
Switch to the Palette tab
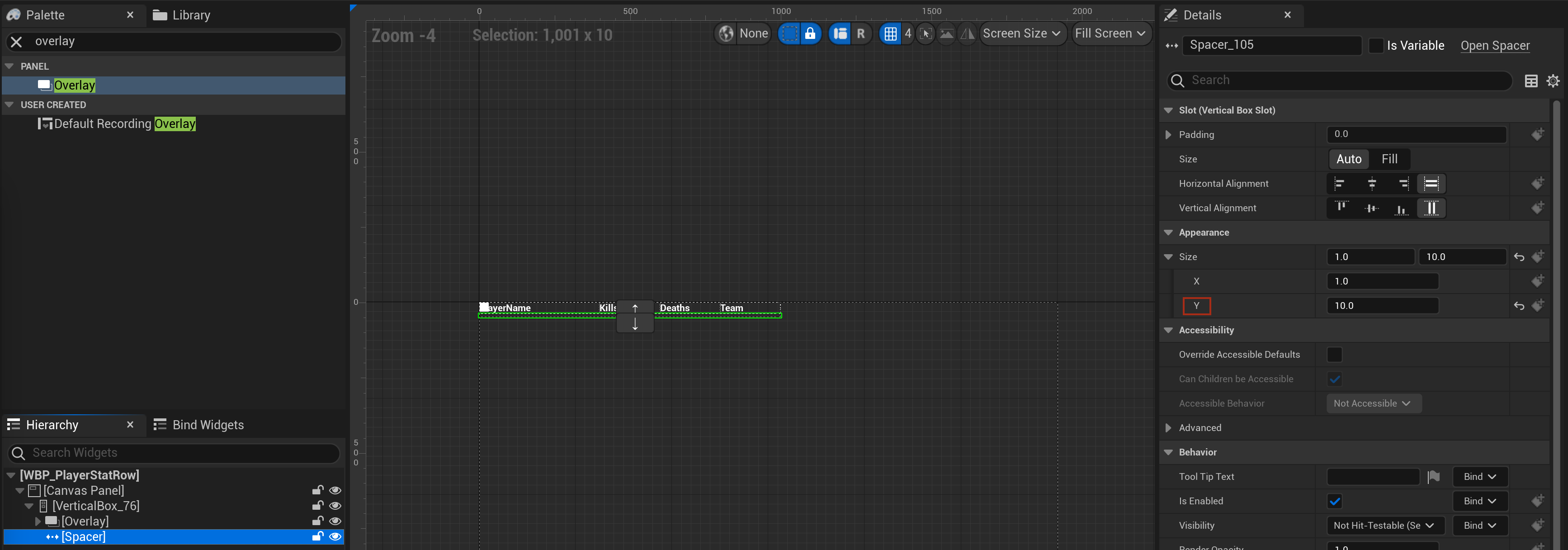click(x=44, y=15)
